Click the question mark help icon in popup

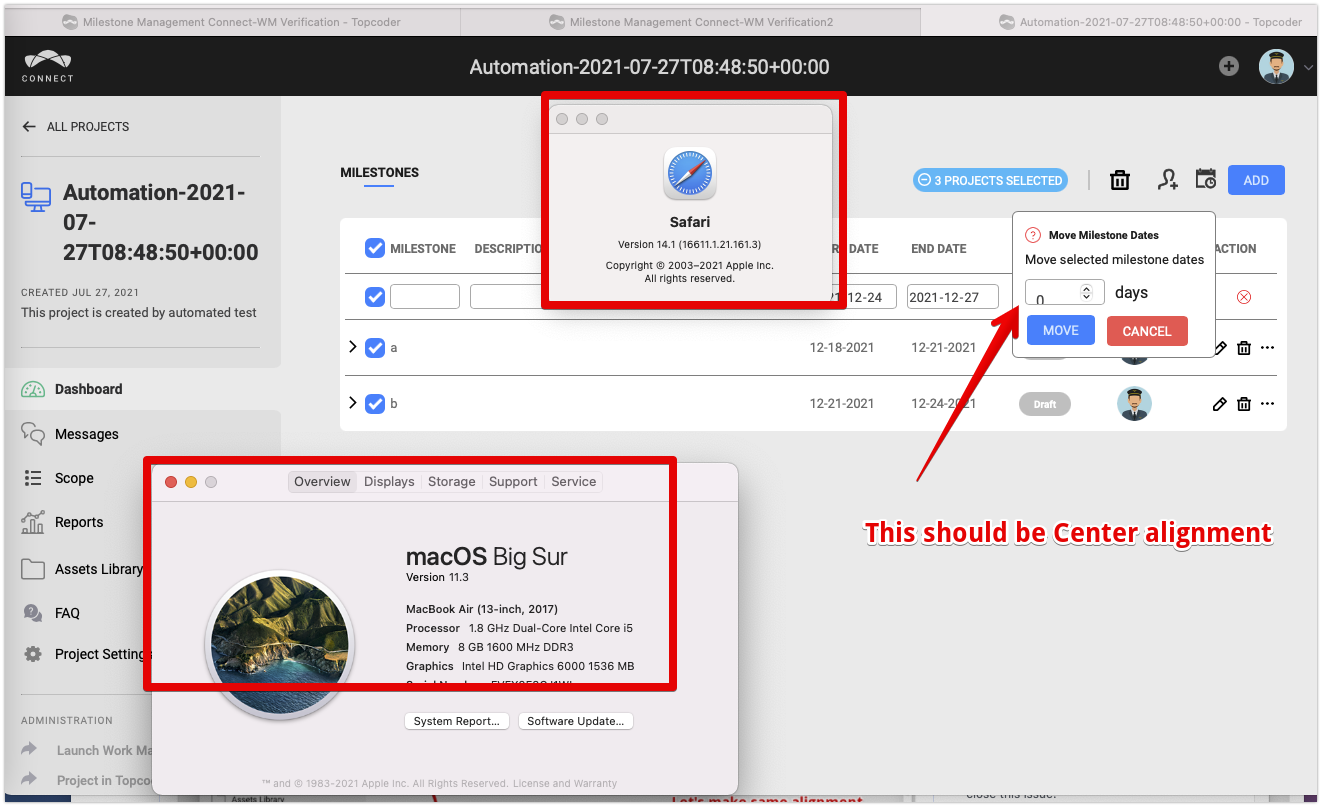pos(1033,235)
